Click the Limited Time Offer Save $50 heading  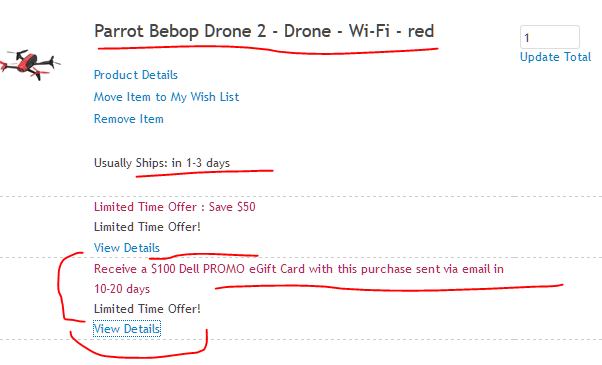[x=175, y=207]
